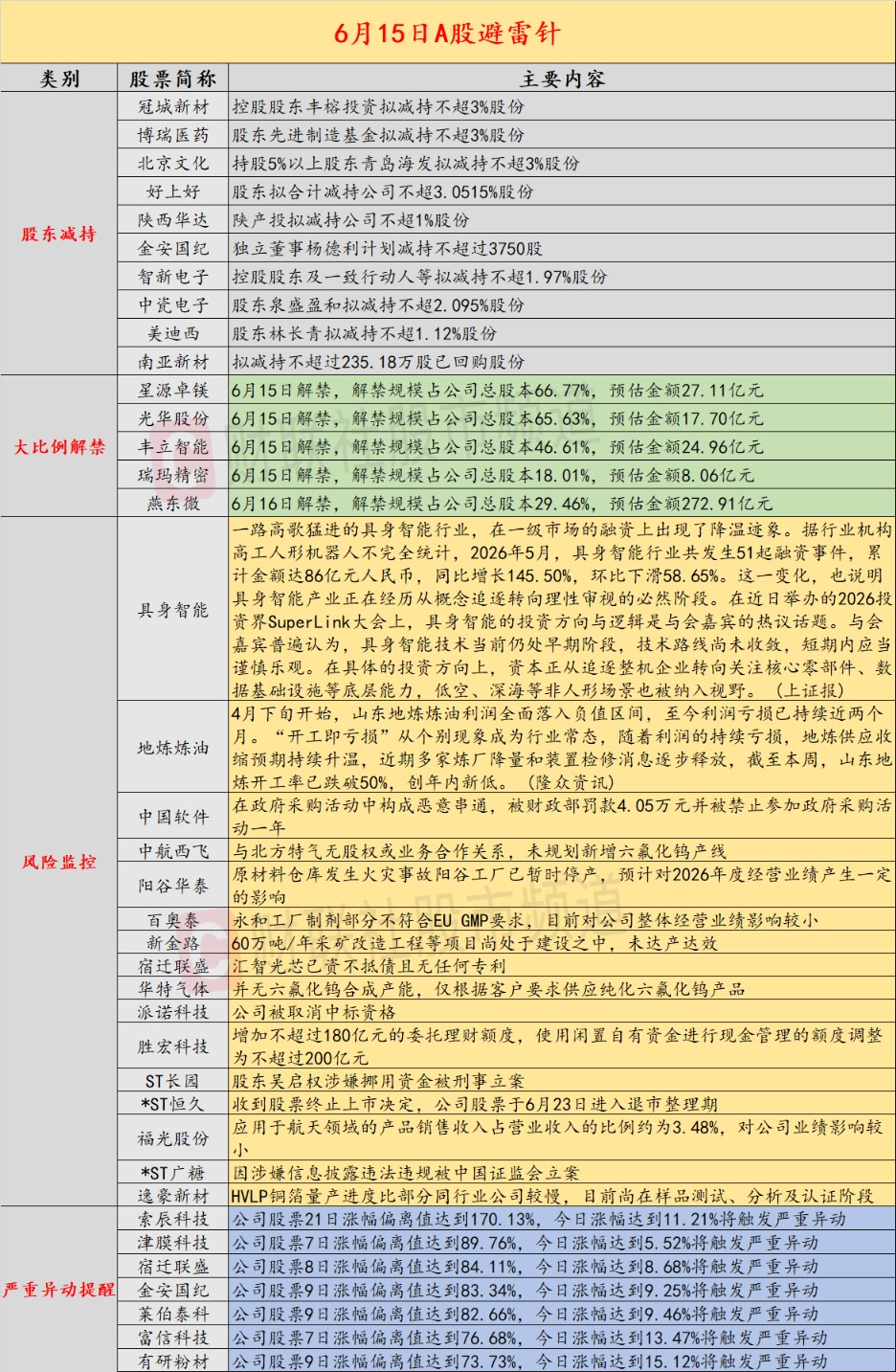This screenshot has height=1372, width=896.
Task: Select stock name 华特气体
Action: pos(173,989)
